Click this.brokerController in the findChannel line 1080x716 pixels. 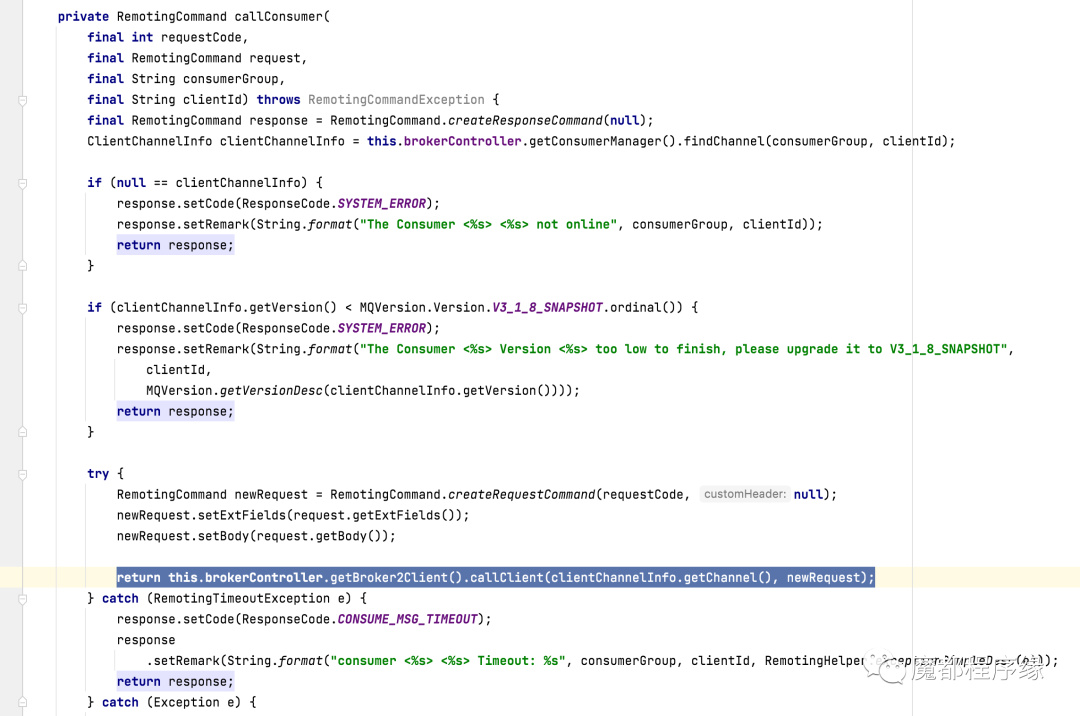click(x=444, y=141)
